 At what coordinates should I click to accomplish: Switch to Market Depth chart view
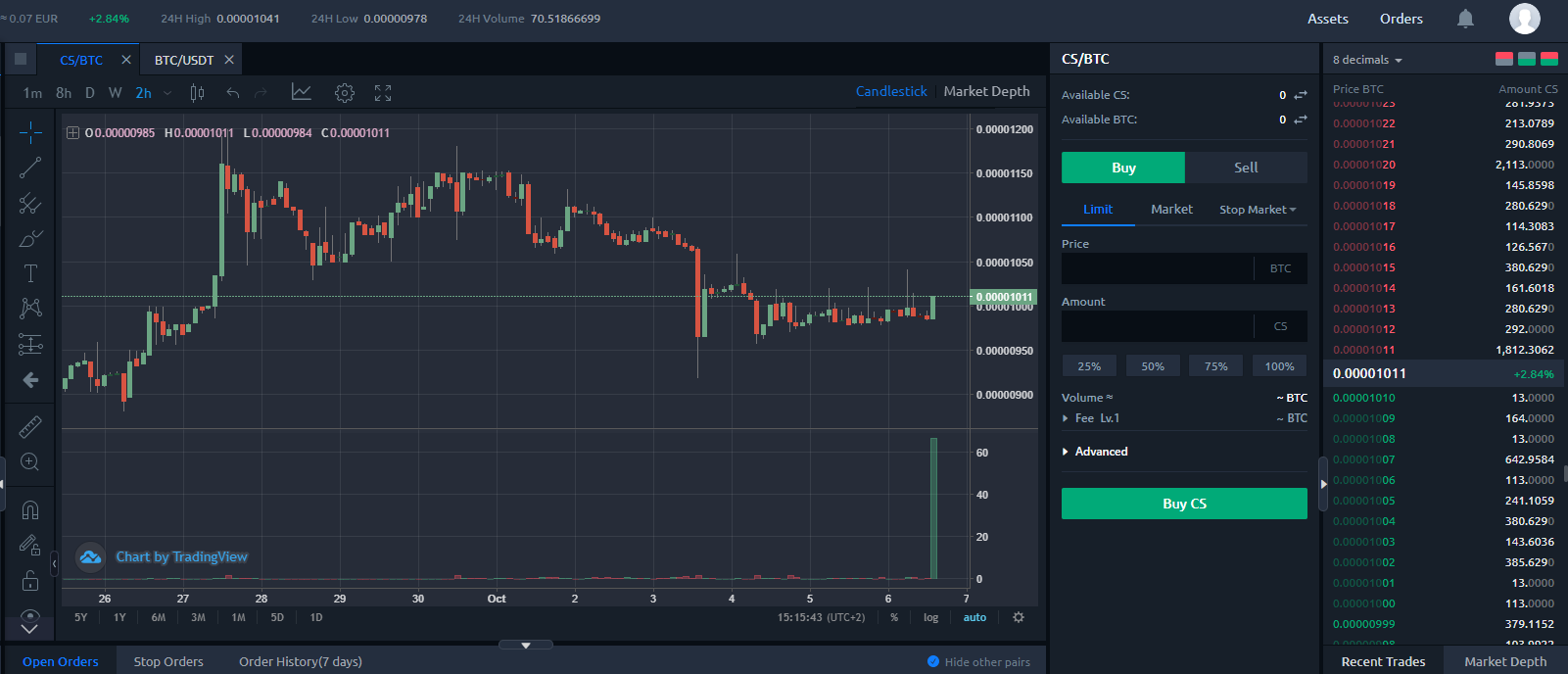pos(986,91)
